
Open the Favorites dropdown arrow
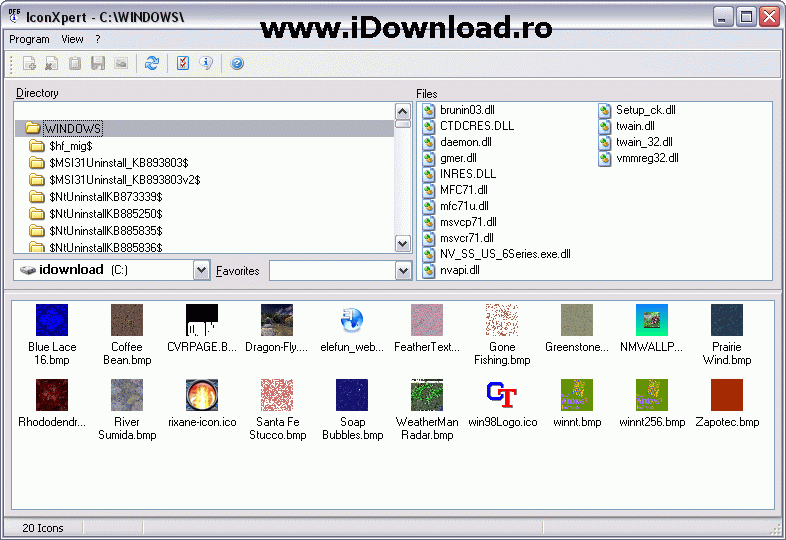(403, 271)
